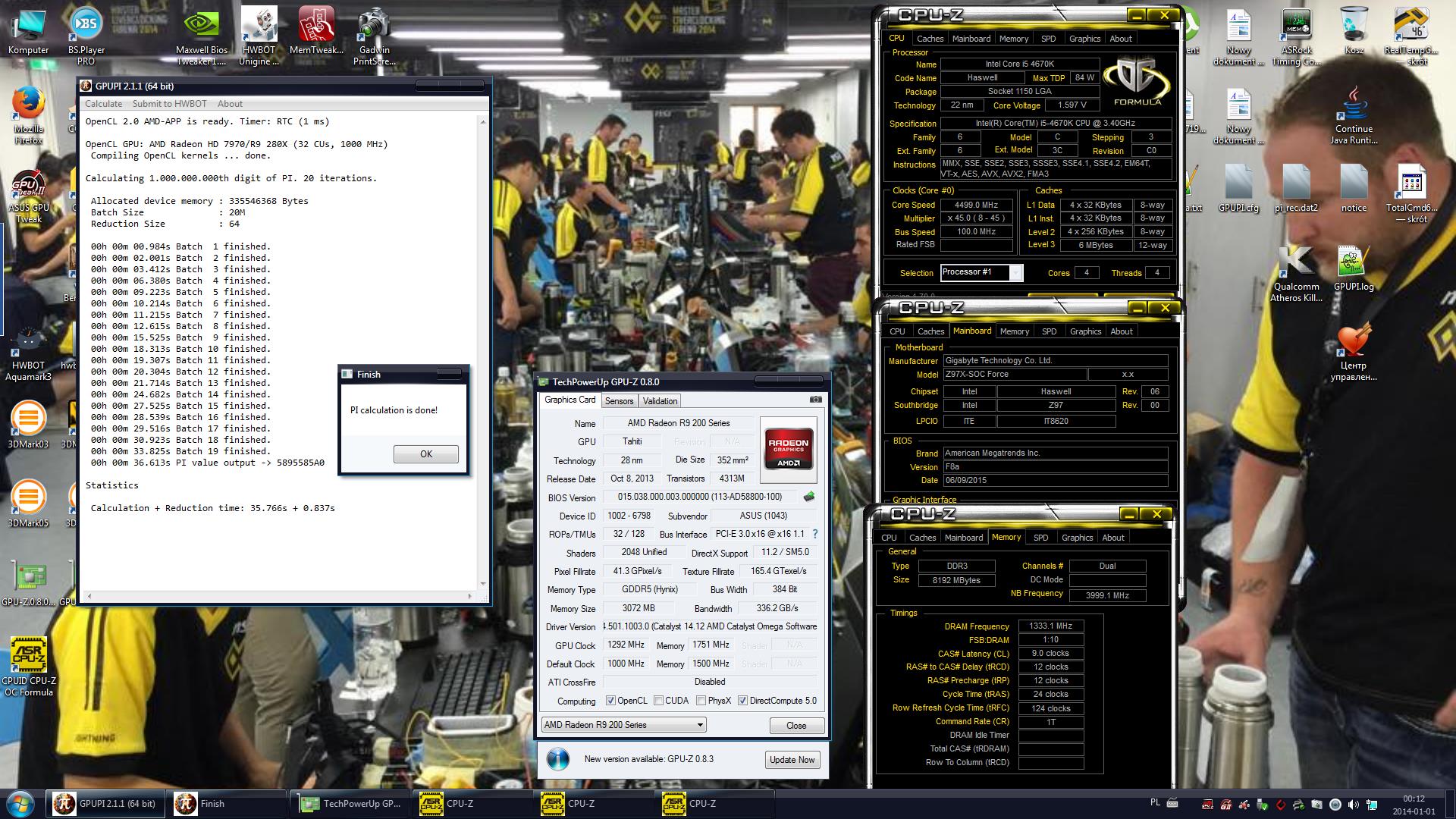Open the BS.Player PRO desktop icon
Screen dimensions: 1456x819
point(86,36)
